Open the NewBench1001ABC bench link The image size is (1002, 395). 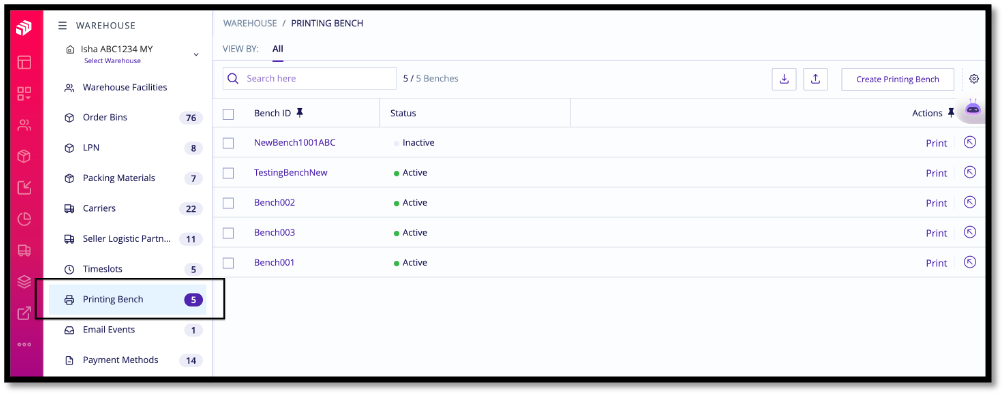click(295, 143)
